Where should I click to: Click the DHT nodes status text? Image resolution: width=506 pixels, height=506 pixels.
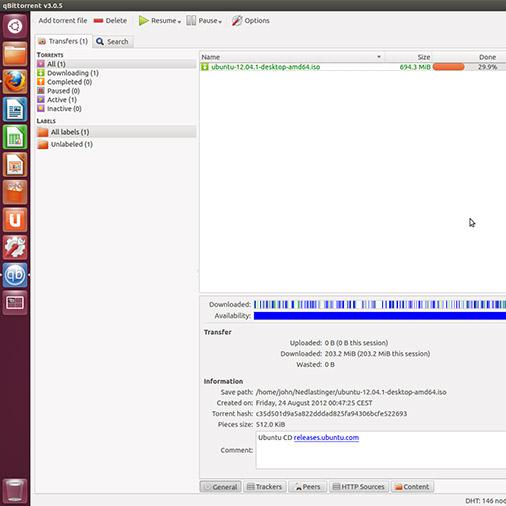tap(485, 501)
